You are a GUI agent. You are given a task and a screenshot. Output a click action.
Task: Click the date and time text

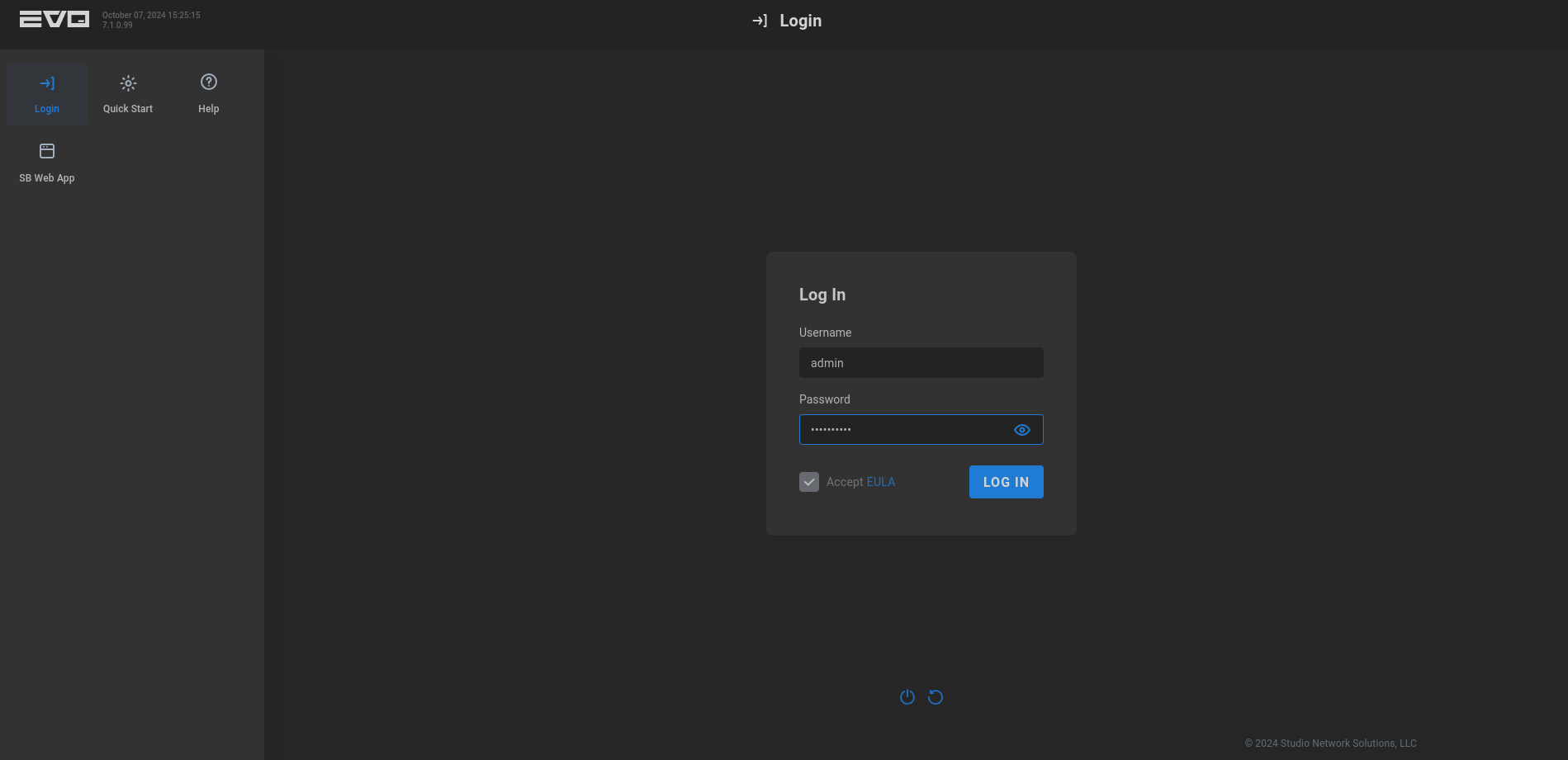click(151, 15)
